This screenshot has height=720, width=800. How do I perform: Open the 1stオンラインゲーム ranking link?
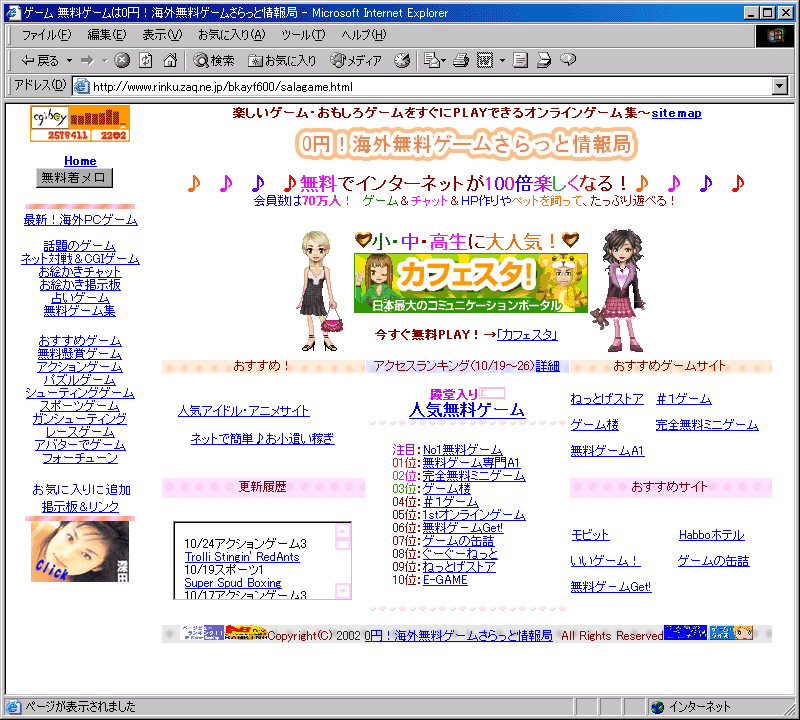(474, 514)
